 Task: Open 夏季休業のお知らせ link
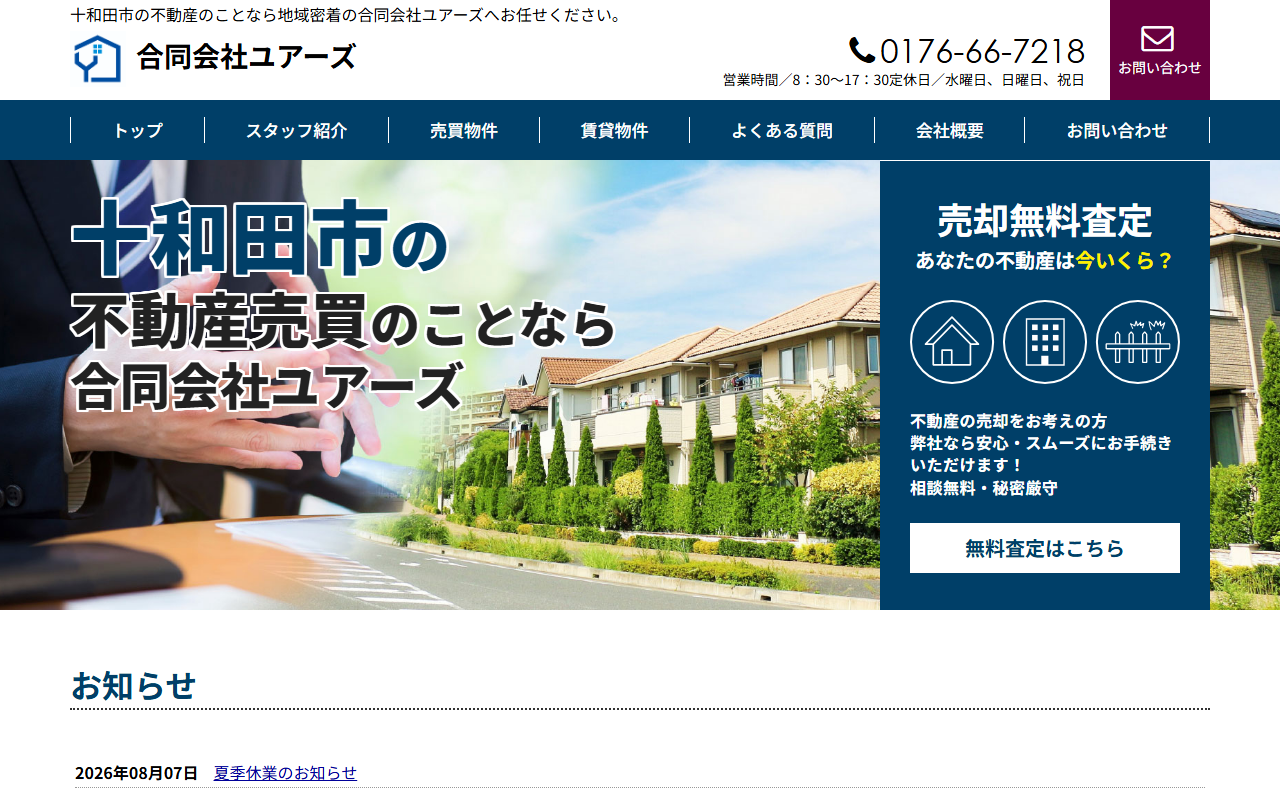(285, 773)
